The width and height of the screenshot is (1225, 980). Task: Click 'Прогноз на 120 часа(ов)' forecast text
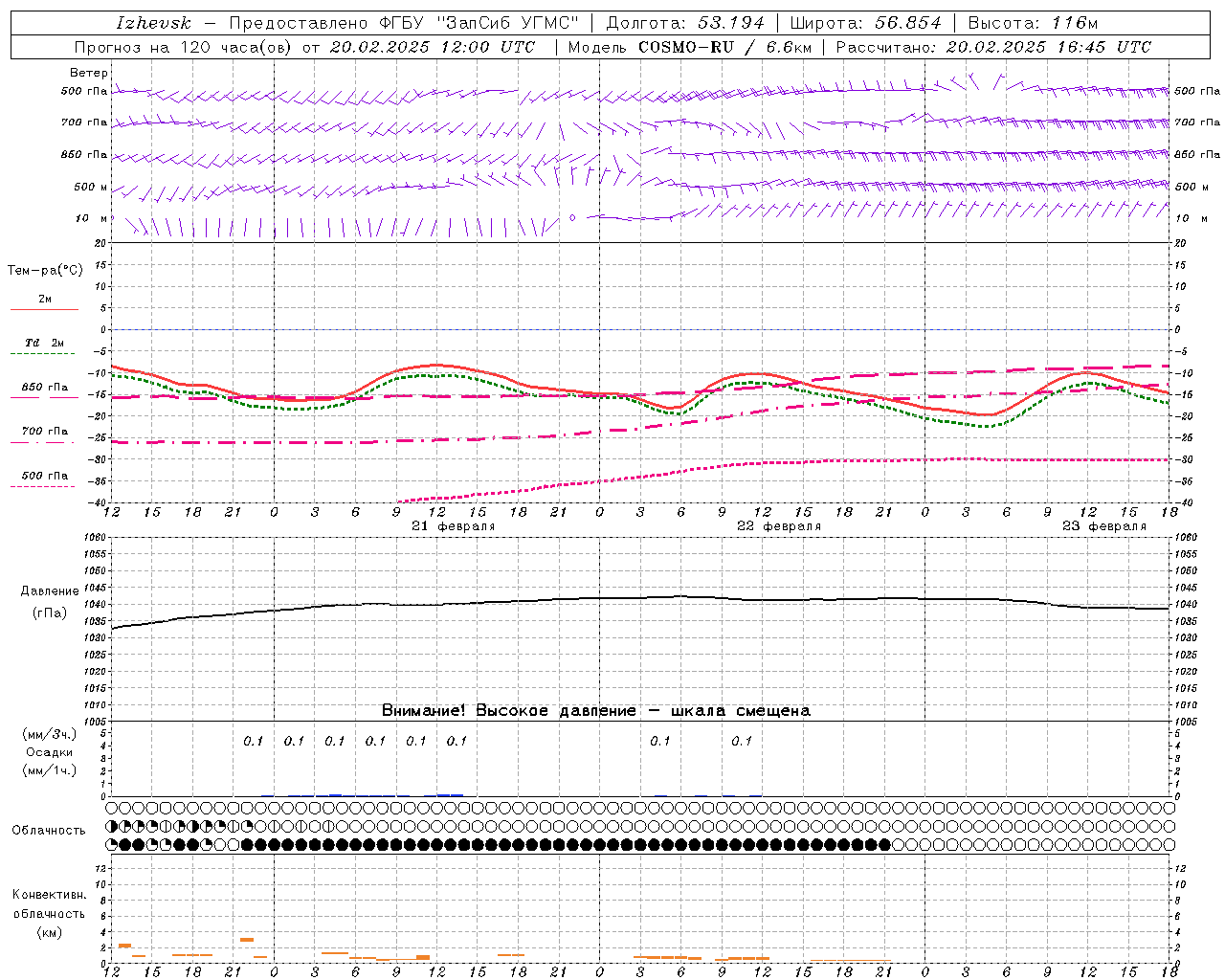click(x=184, y=47)
